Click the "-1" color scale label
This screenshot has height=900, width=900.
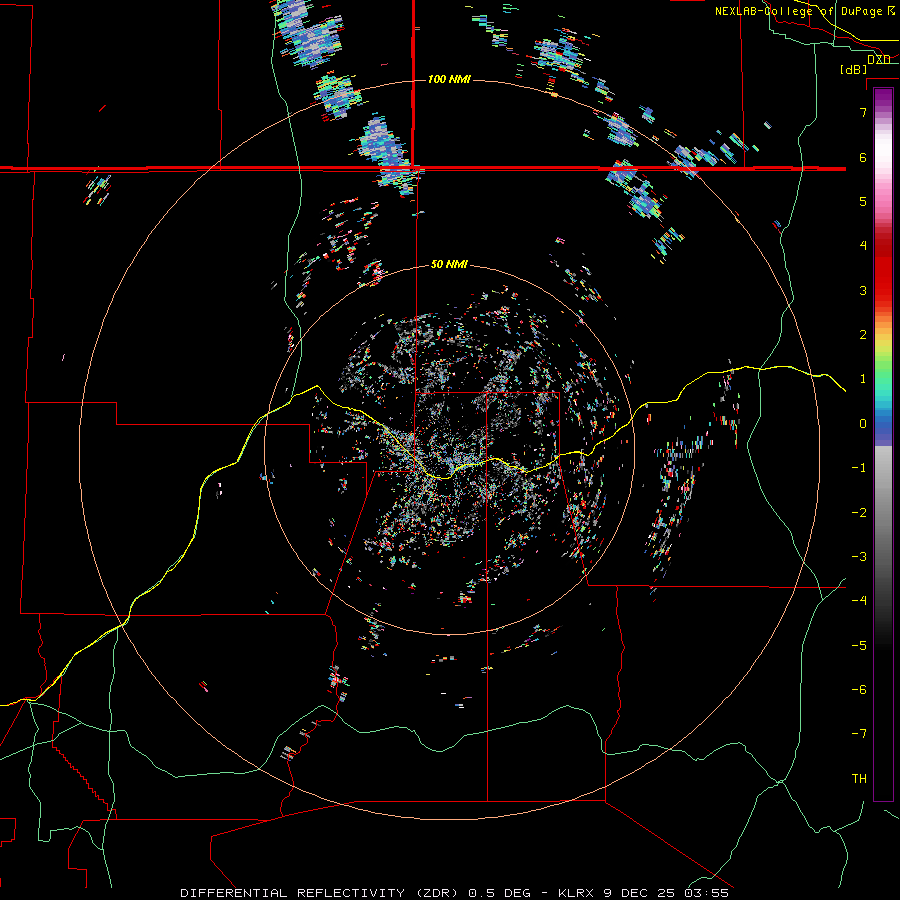859,468
